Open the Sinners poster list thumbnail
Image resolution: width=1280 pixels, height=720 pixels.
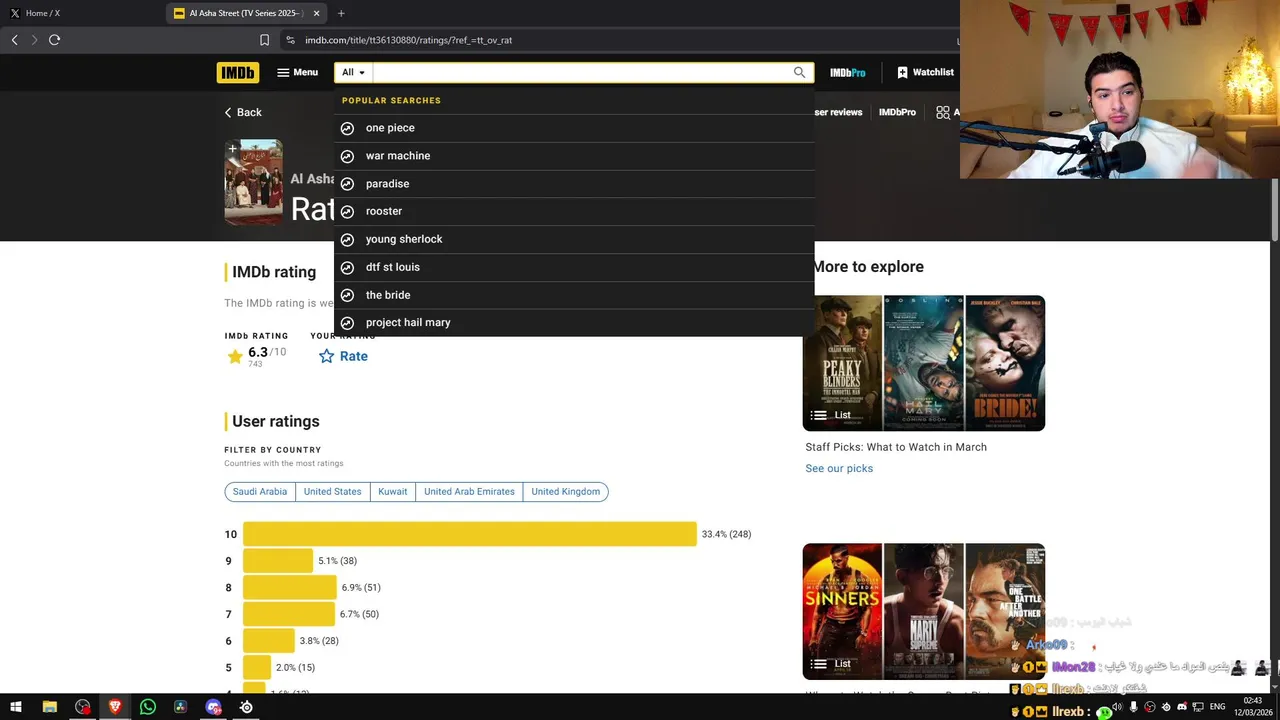pyautogui.click(x=842, y=611)
